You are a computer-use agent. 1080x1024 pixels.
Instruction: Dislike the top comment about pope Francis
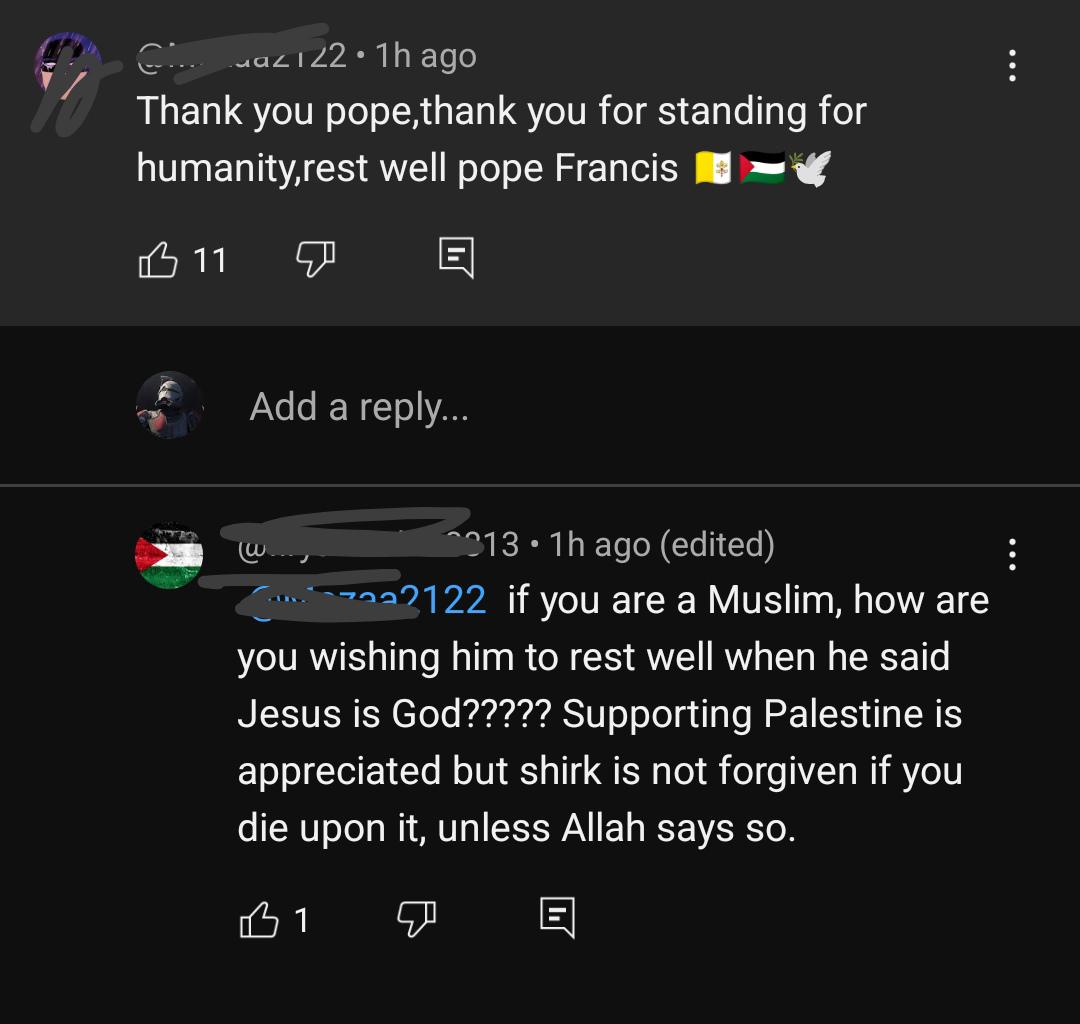(x=315, y=260)
